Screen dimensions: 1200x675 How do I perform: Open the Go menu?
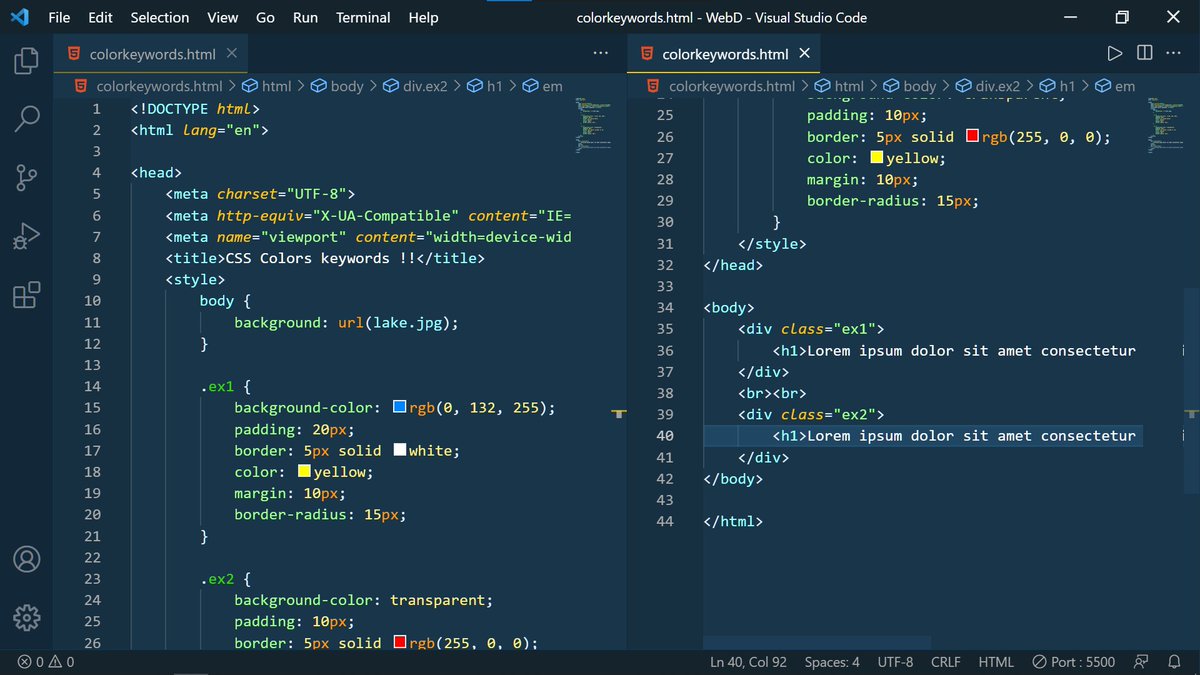coord(265,17)
